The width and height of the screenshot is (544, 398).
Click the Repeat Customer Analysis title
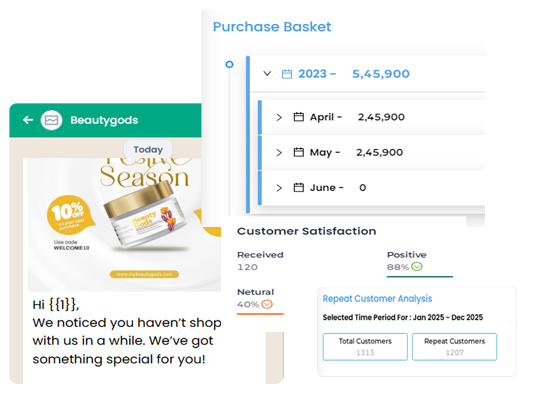coord(377,299)
